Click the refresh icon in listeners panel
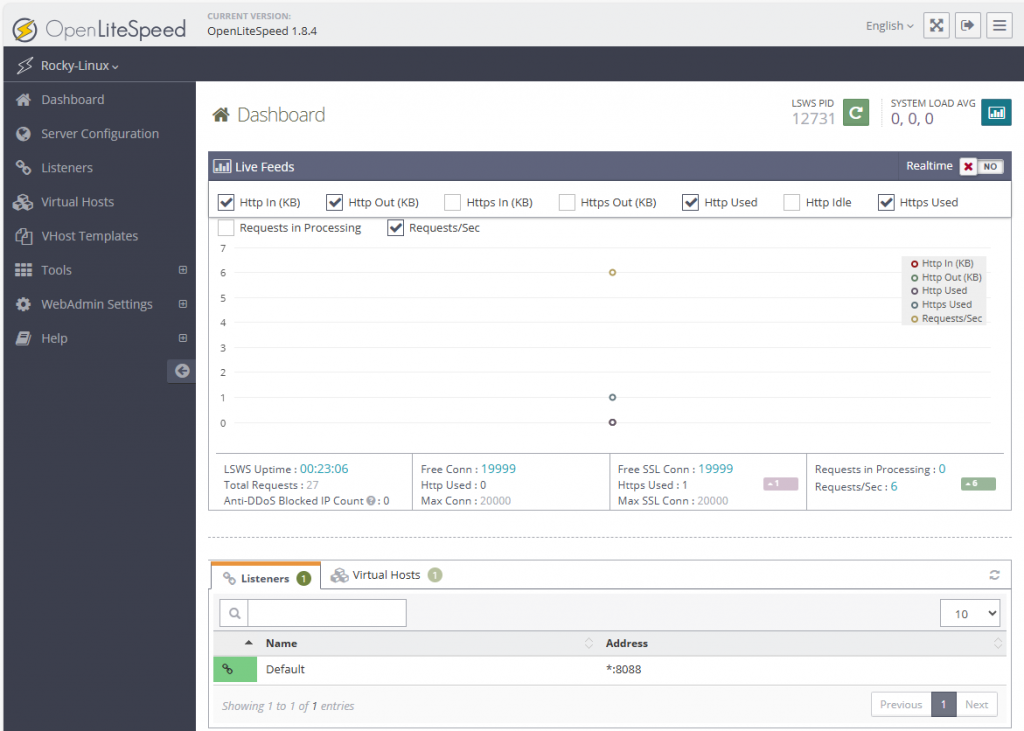The image size is (1024, 731). click(x=994, y=575)
